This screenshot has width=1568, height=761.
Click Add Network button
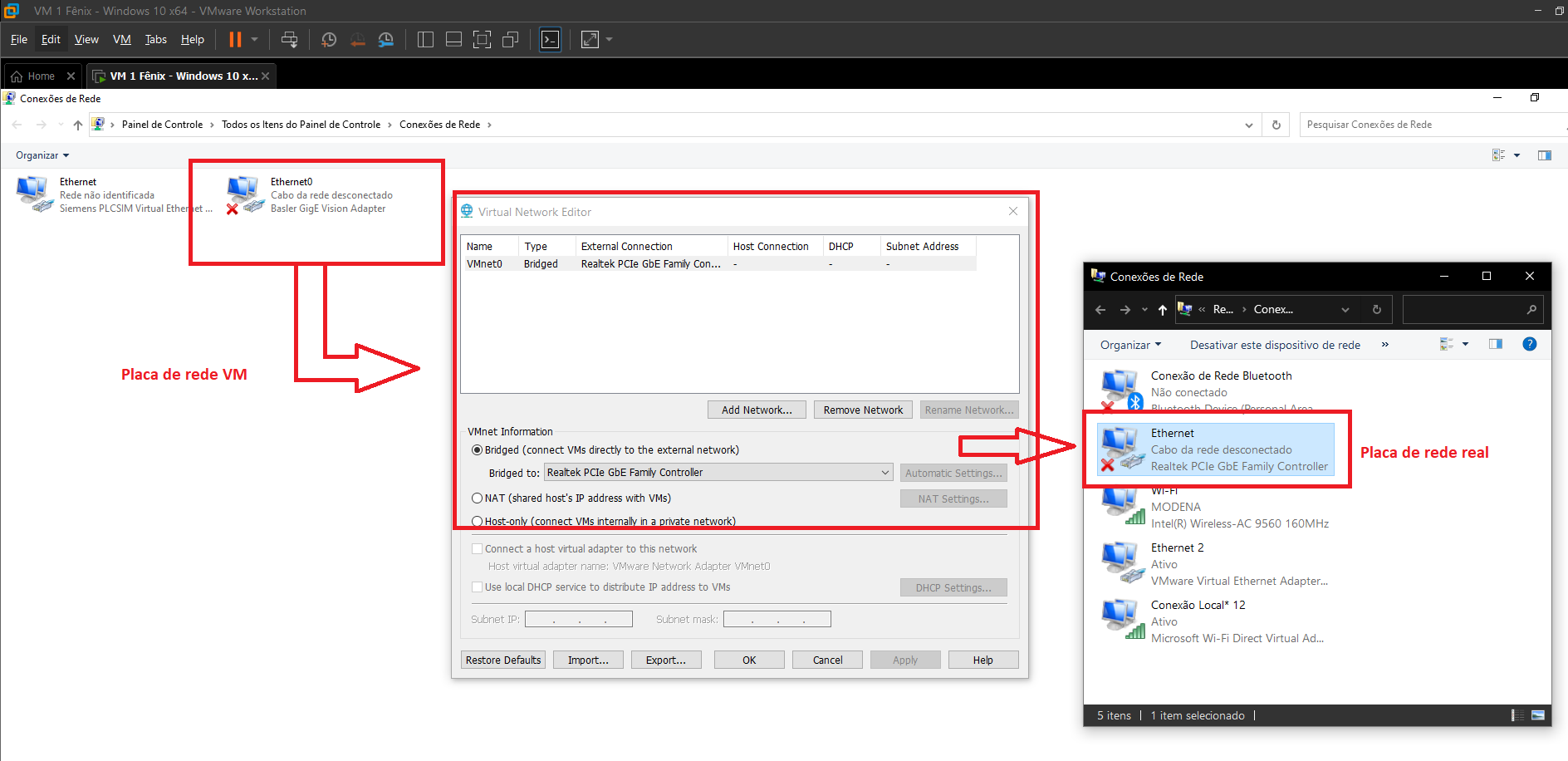point(757,410)
